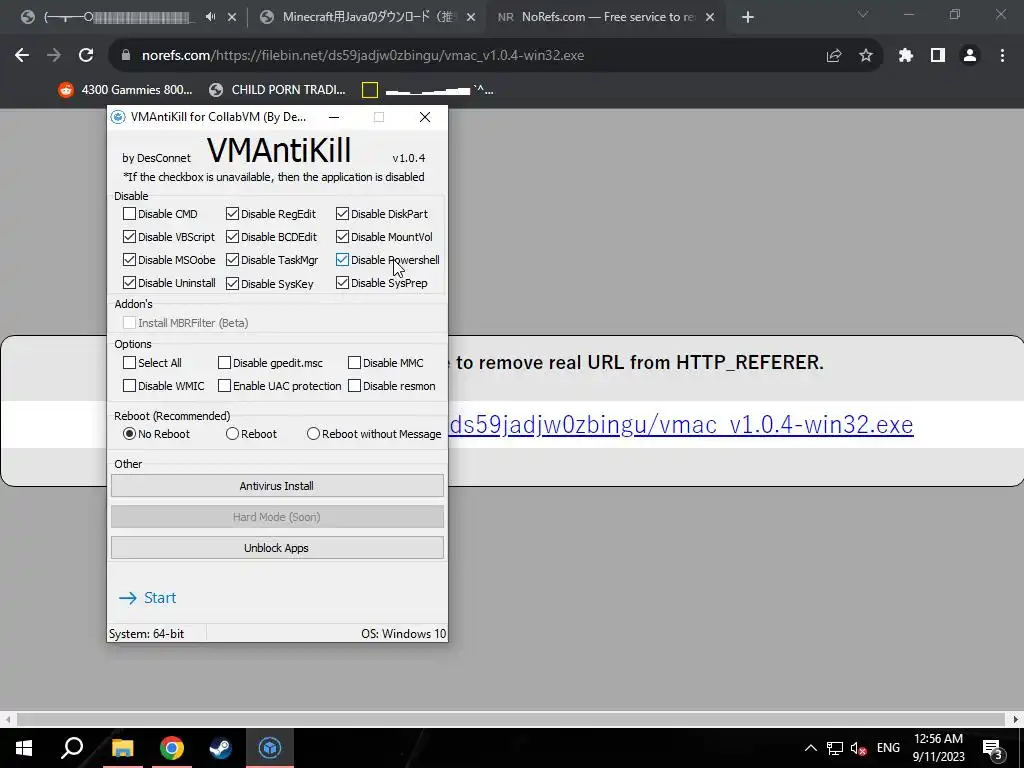The image size is (1024, 768).
Task: Toggle Disable Powershell checkbox
Action: (x=342, y=259)
